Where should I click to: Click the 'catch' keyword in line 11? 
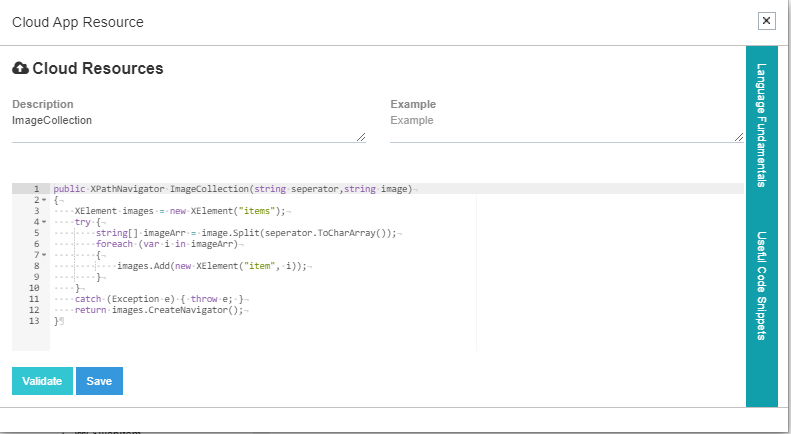tap(88, 299)
